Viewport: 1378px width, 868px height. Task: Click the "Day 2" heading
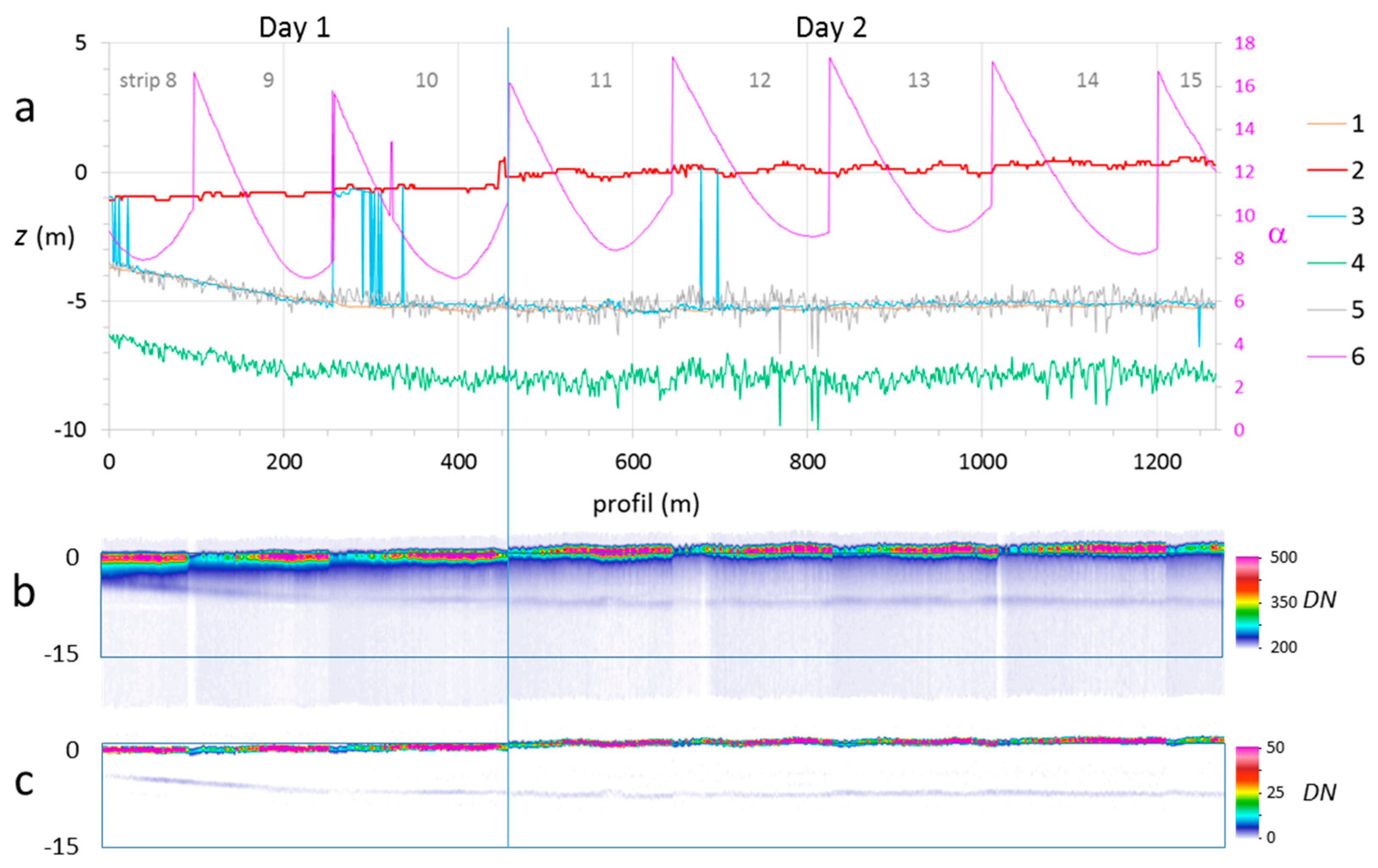(831, 28)
